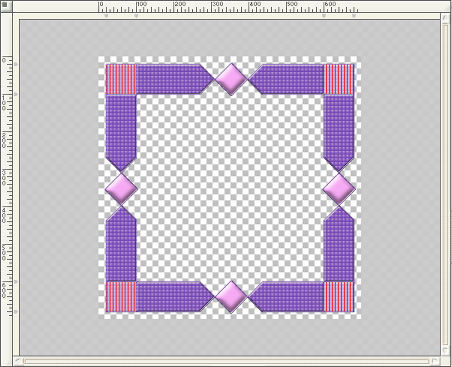Select the pink diamond on the left edge
452x367 pixels.
pos(121,189)
